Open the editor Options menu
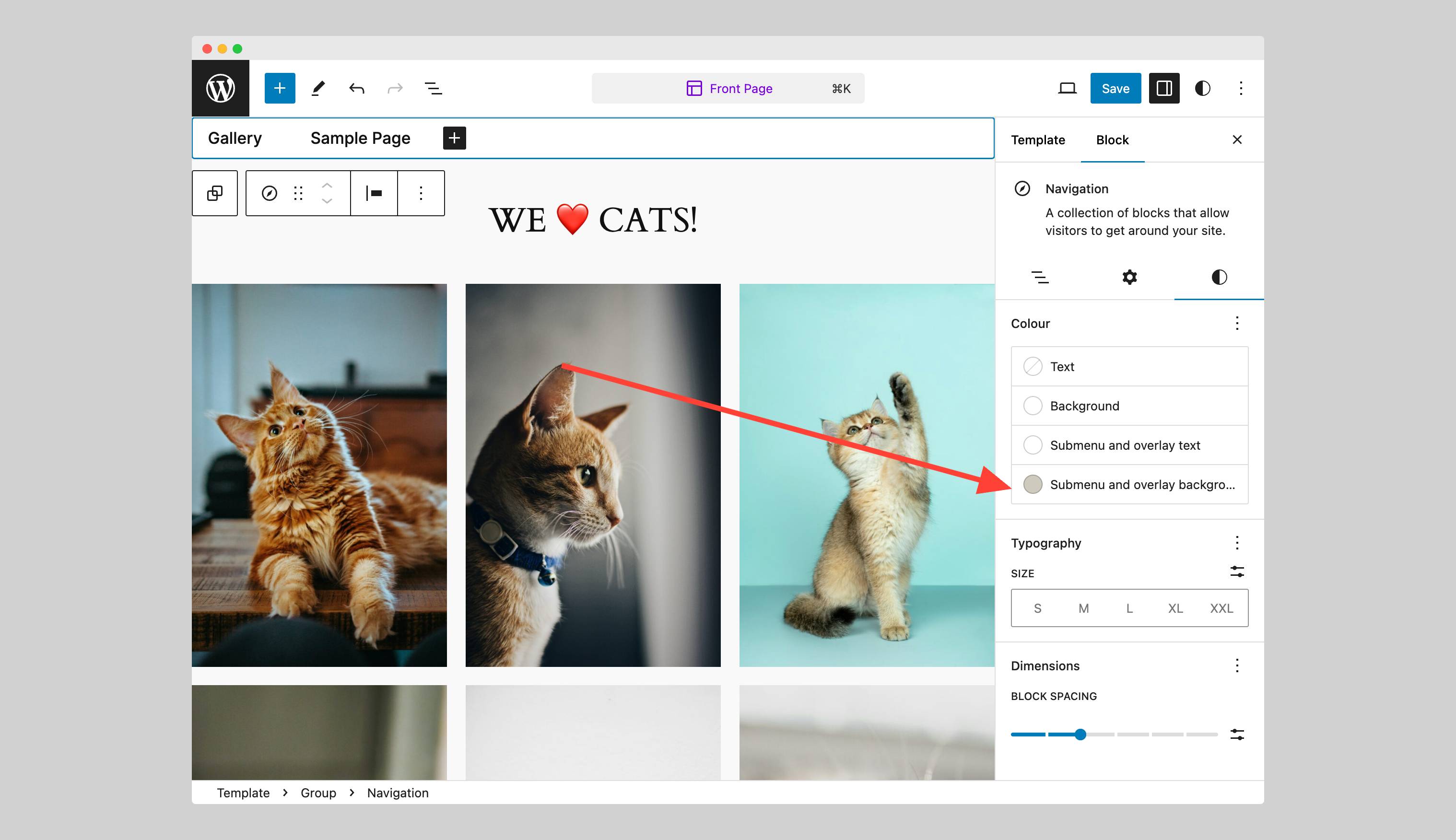The image size is (1456, 840). 1241,88
